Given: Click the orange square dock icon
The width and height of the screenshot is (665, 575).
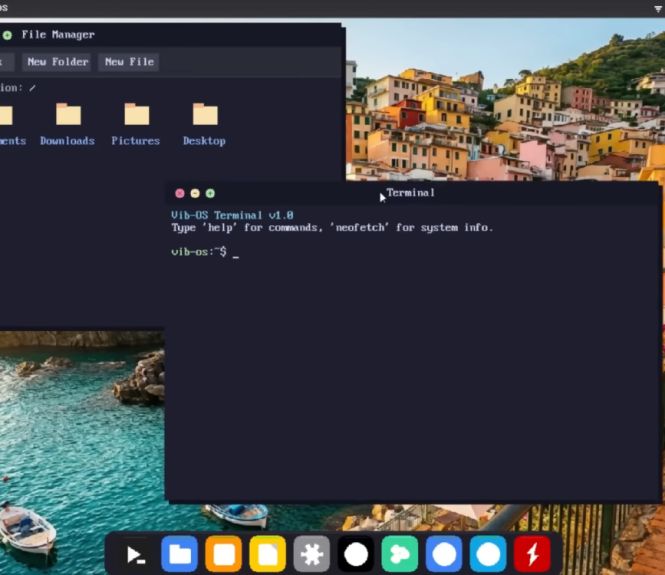Looking at the screenshot, I should click(x=224, y=553).
